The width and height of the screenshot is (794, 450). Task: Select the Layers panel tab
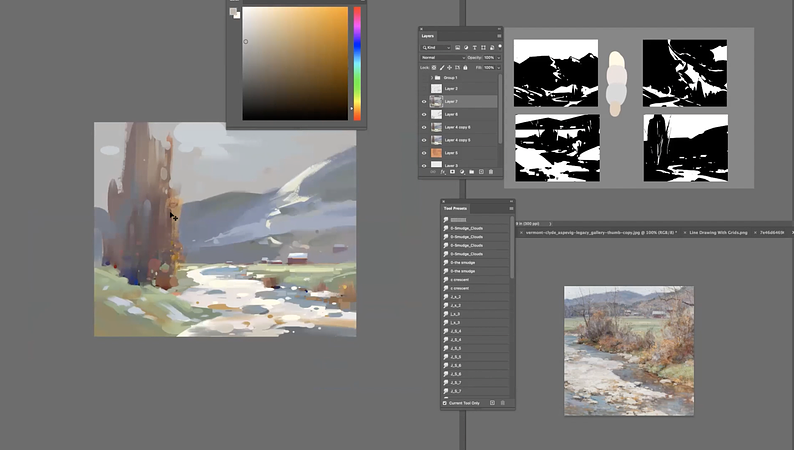click(428, 36)
